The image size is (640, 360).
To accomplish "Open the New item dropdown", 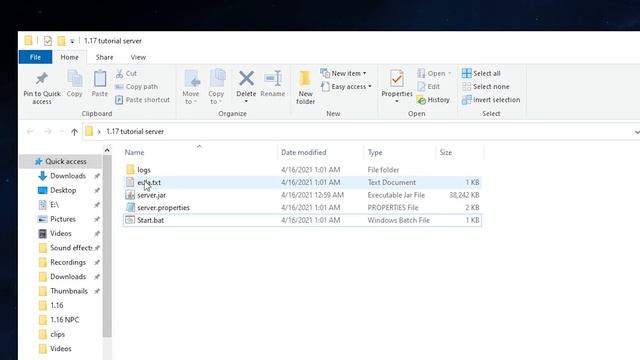I will tap(343, 73).
